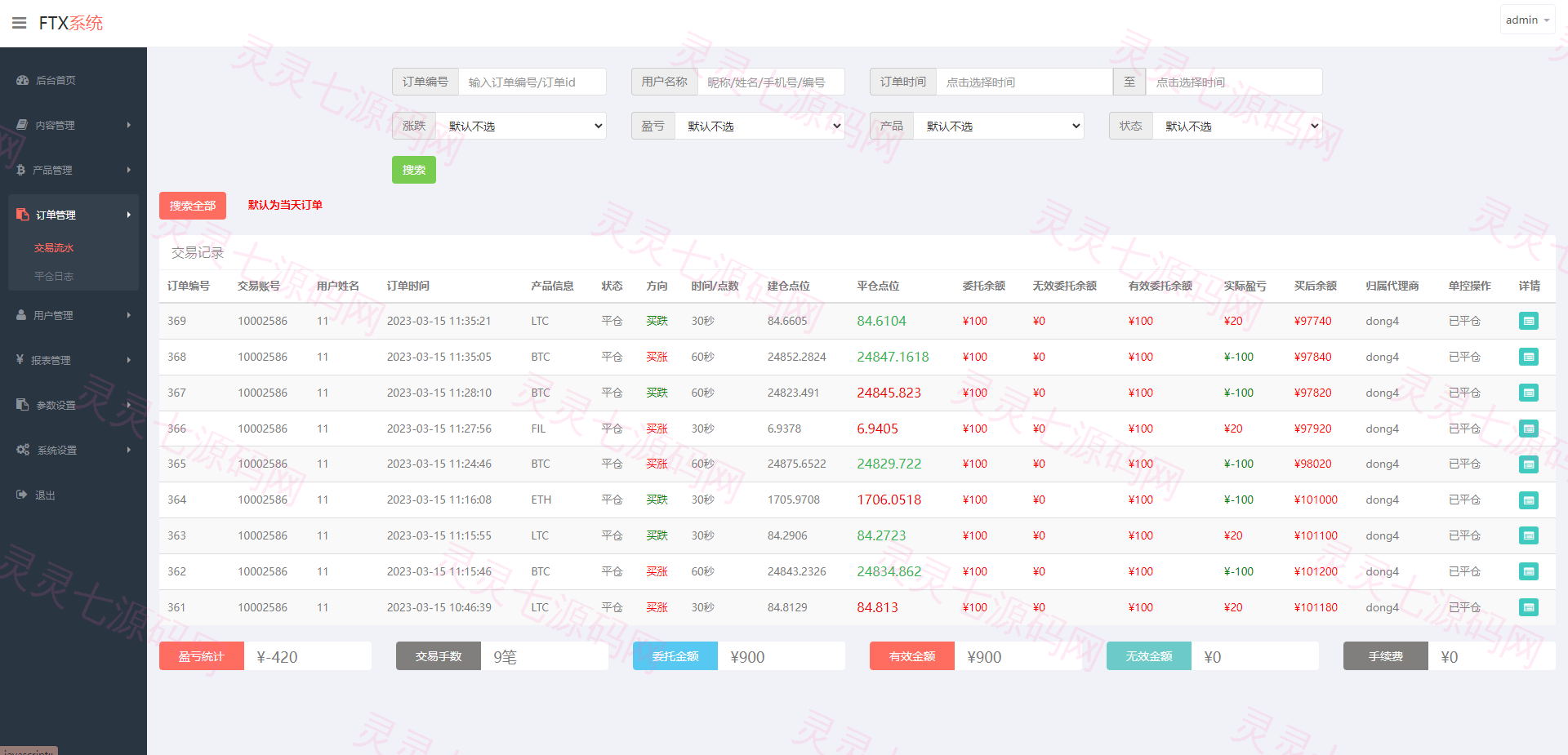Click the 盈亏统计 summary button
The height and width of the screenshot is (755, 1568).
click(x=202, y=656)
